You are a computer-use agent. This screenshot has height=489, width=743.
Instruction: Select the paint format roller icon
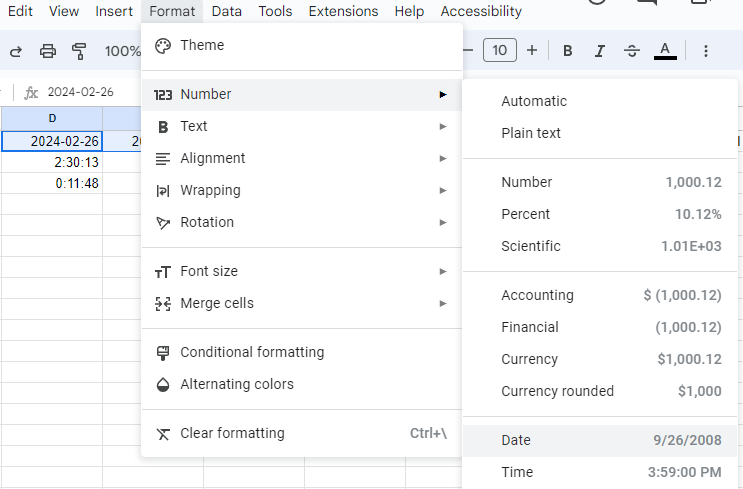tap(79, 51)
